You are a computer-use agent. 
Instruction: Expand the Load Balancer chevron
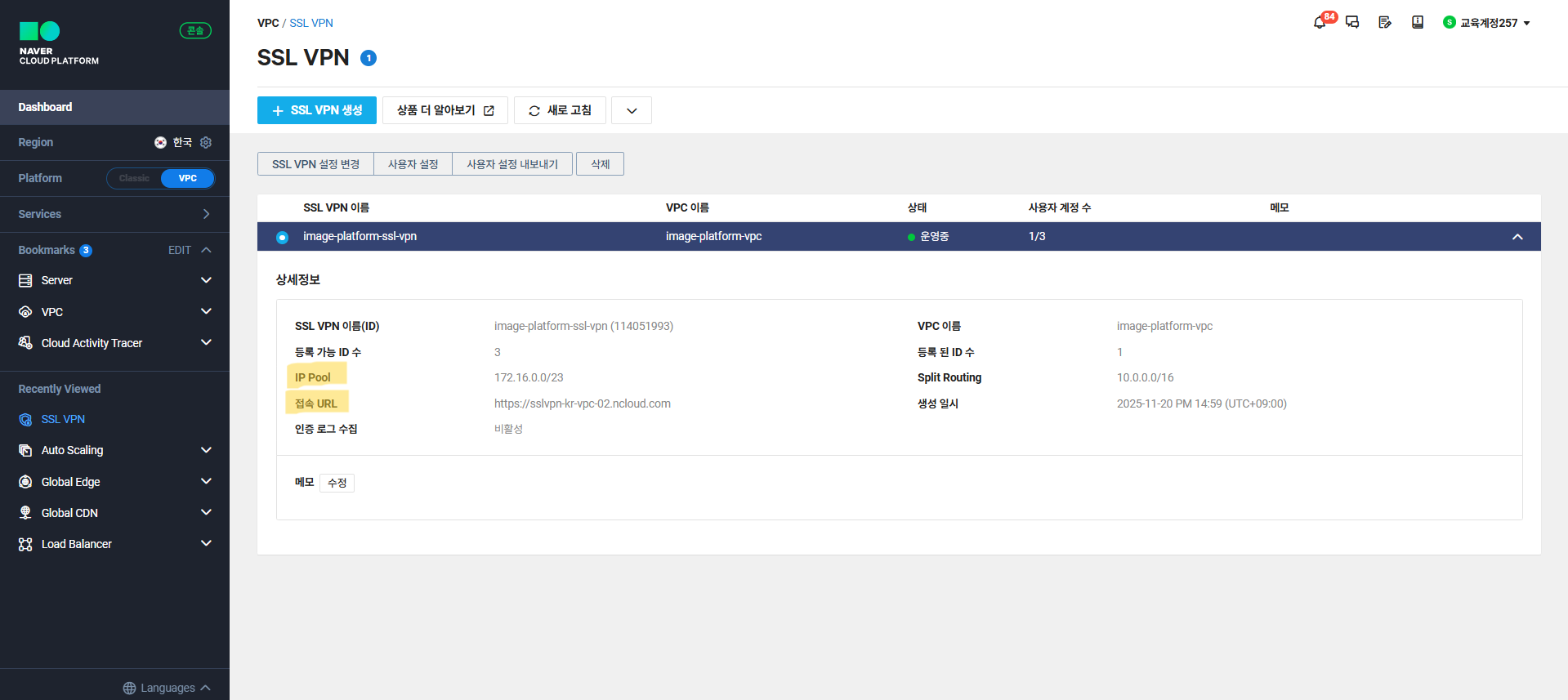pyautogui.click(x=206, y=543)
